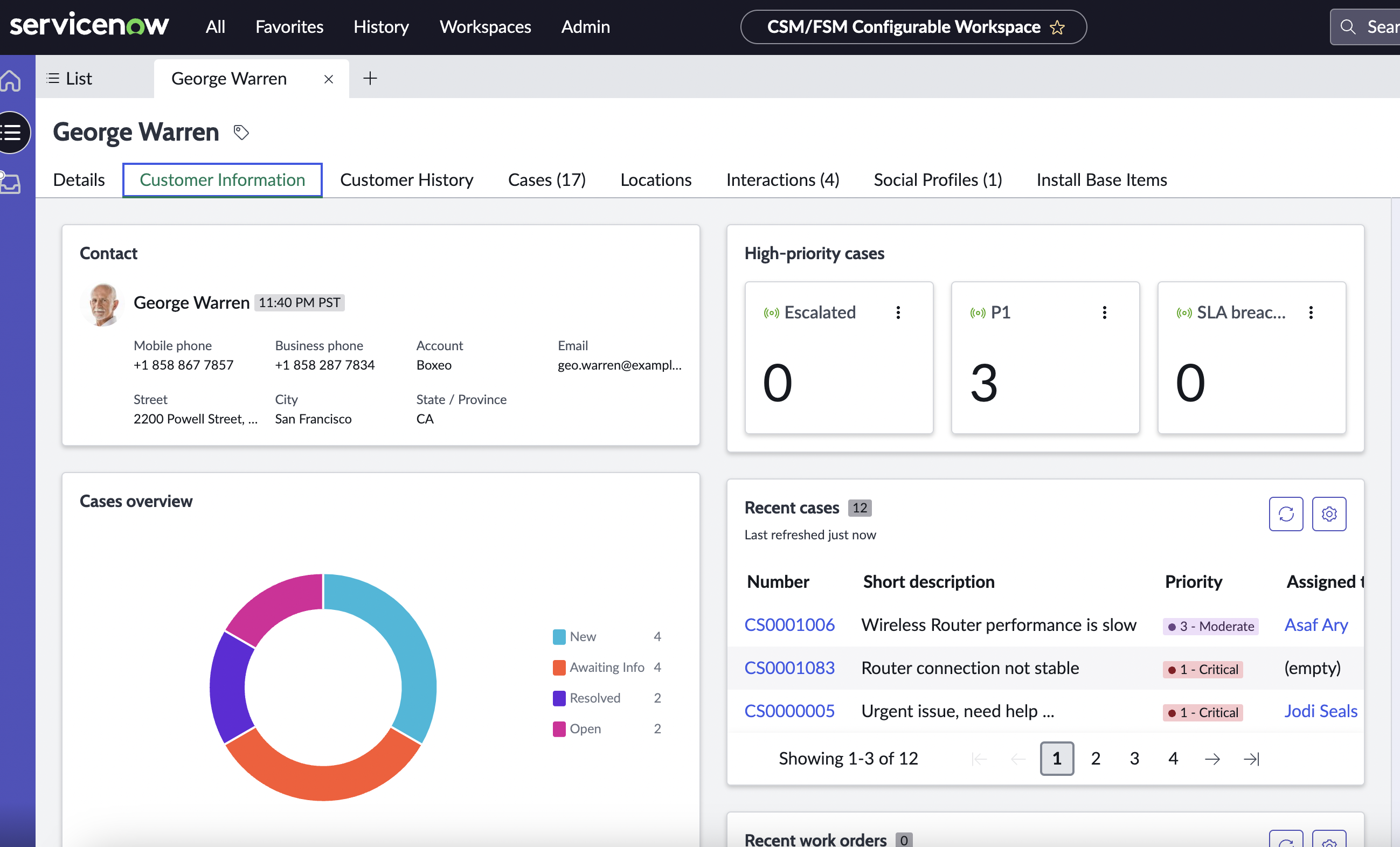Open case CS0001006

pyautogui.click(x=789, y=625)
